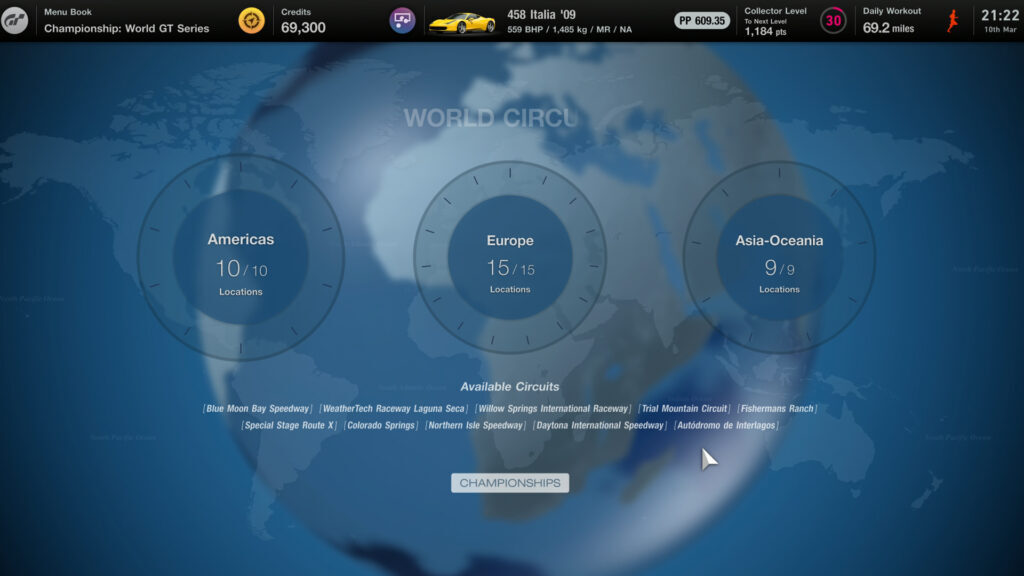
Task: Choose Trial Mountain Circuit
Action: point(684,409)
